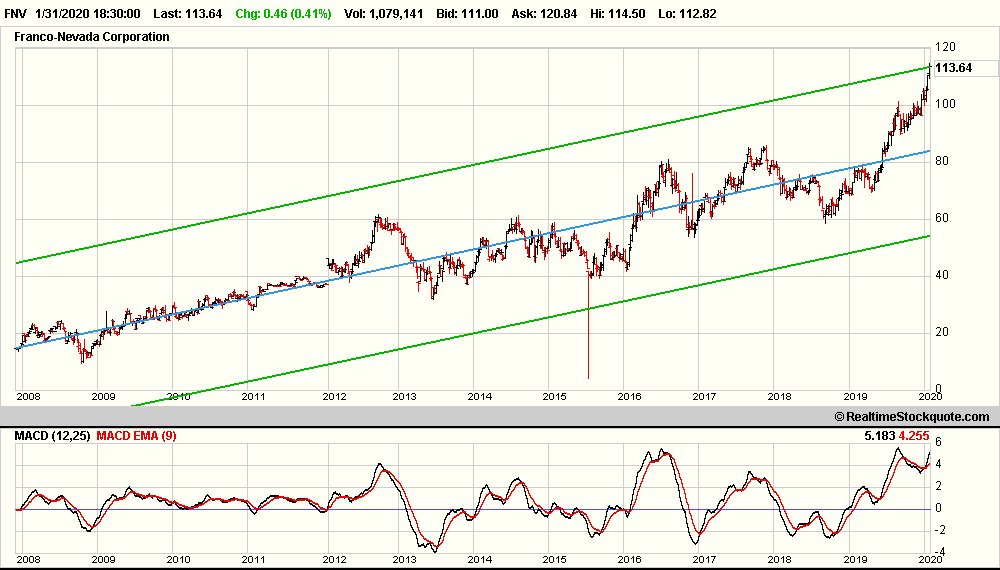The image size is (1000, 570).
Task: Click the 2014 label under the MACD panel
Action: pyautogui.click(x=480, y=560)
